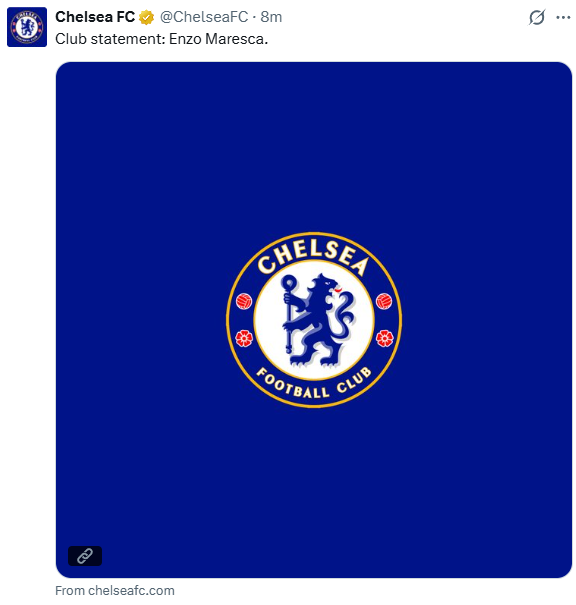Open the Chelsea FC profile avatar
This screenshot has height=605, width=576.
(27, 27)
